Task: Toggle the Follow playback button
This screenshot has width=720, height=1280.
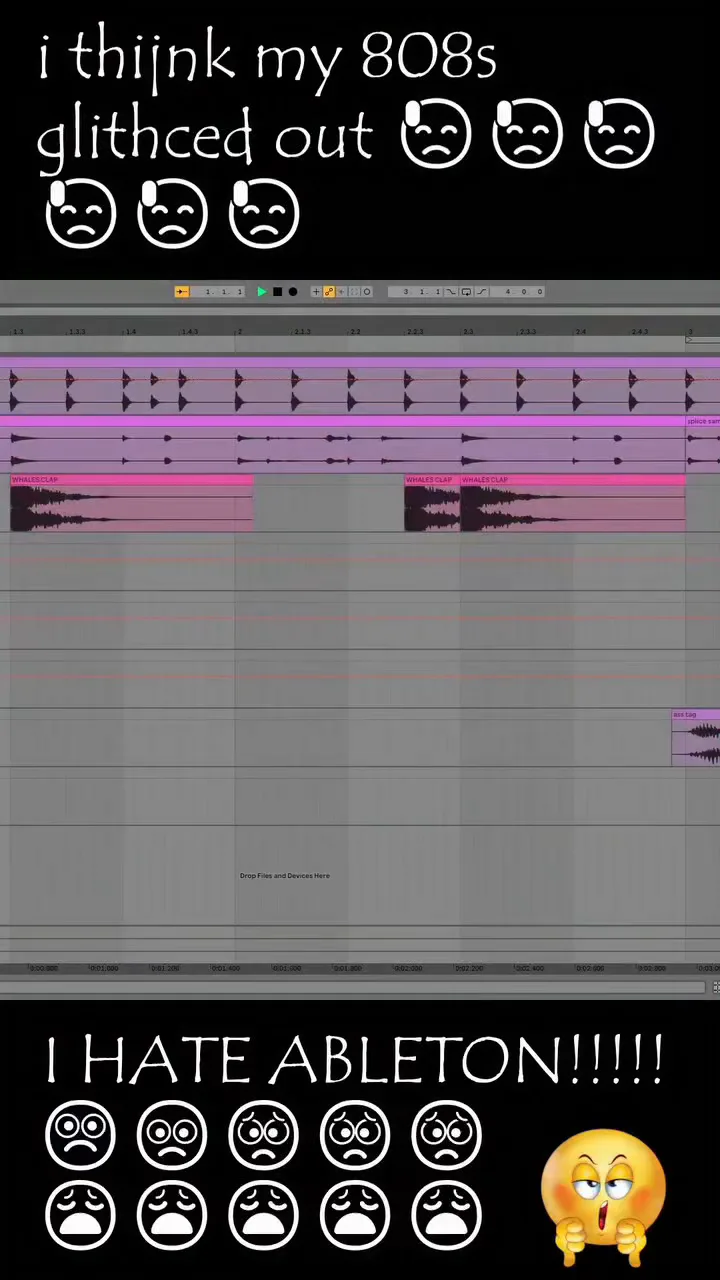Action: (182, 292)
